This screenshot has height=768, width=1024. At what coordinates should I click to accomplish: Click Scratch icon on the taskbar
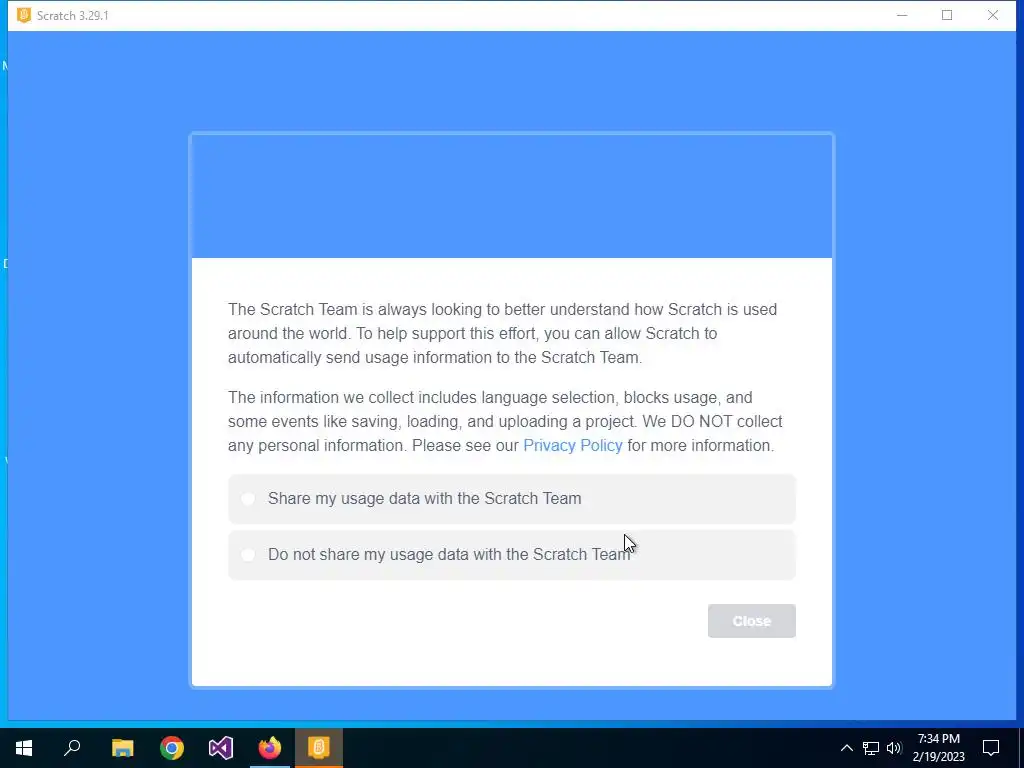[319, 748]
